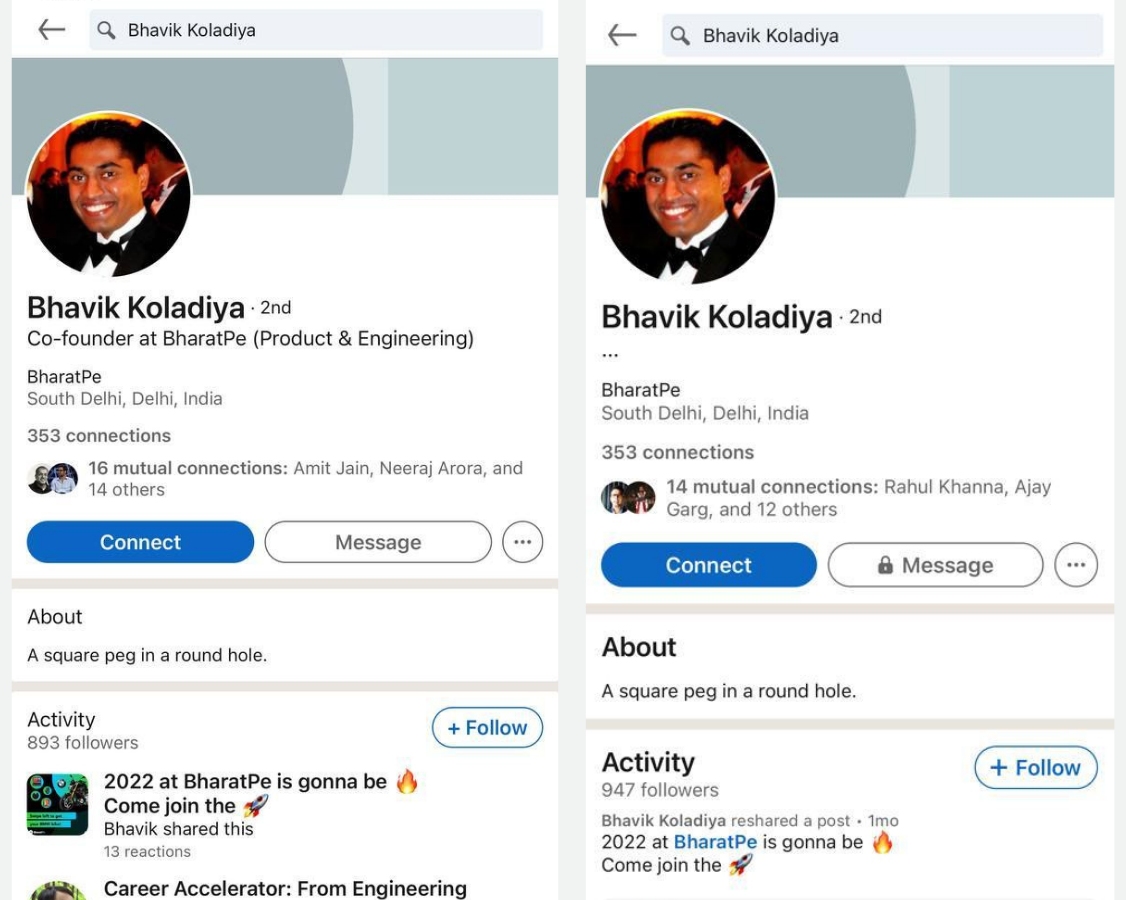Open the left profile's three-dot more menu

(x=522, y=542)
